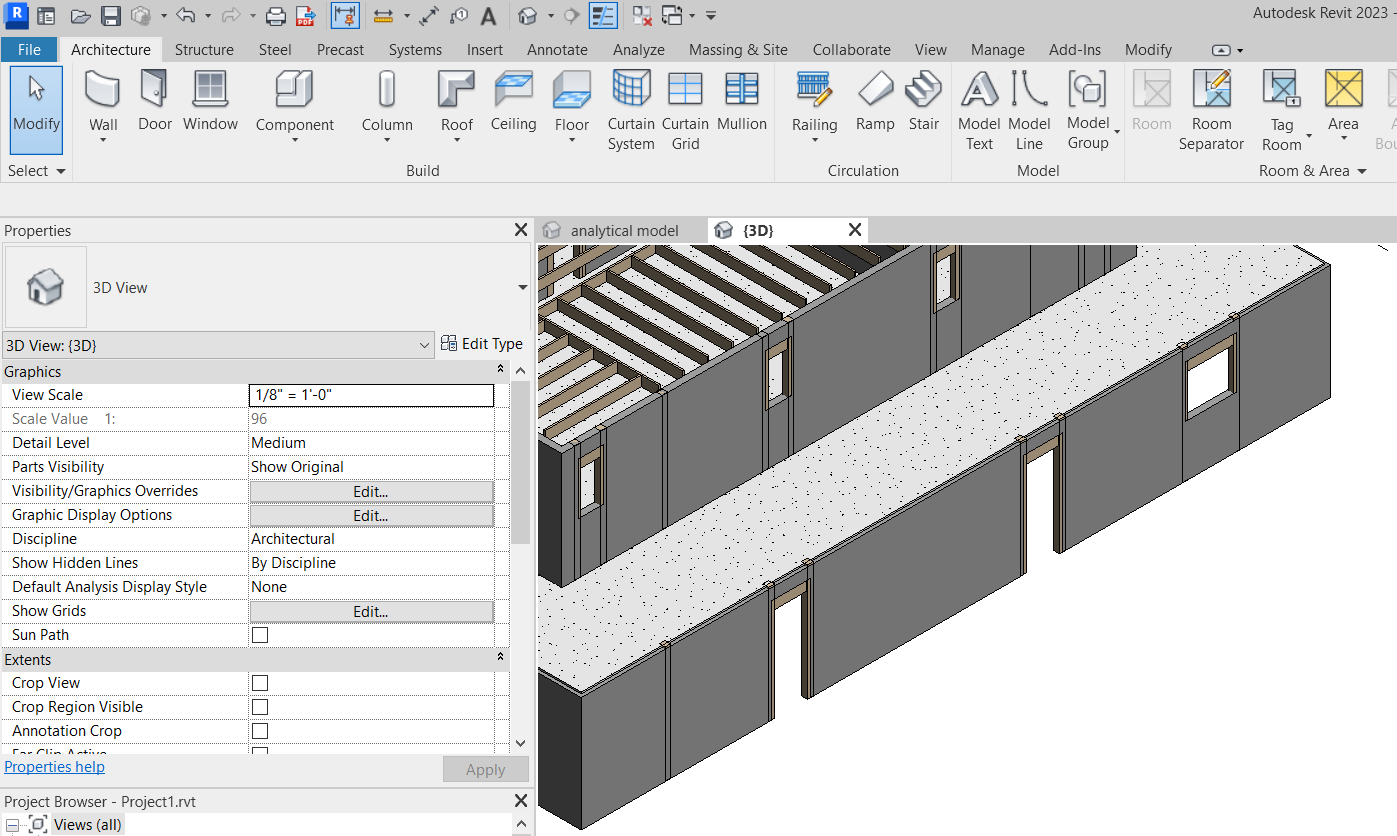Click the View Scale input field

tap(370, 395)
